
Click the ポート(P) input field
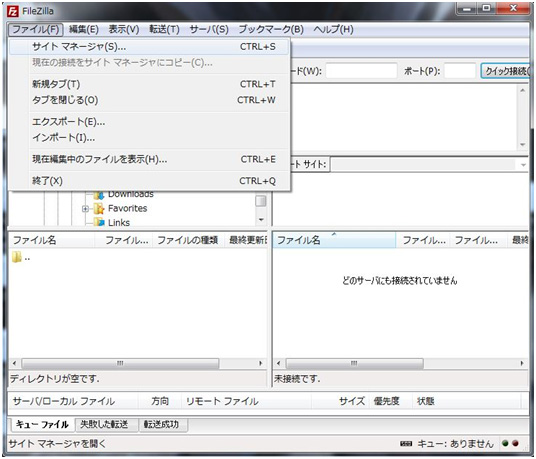click(460, 71)
